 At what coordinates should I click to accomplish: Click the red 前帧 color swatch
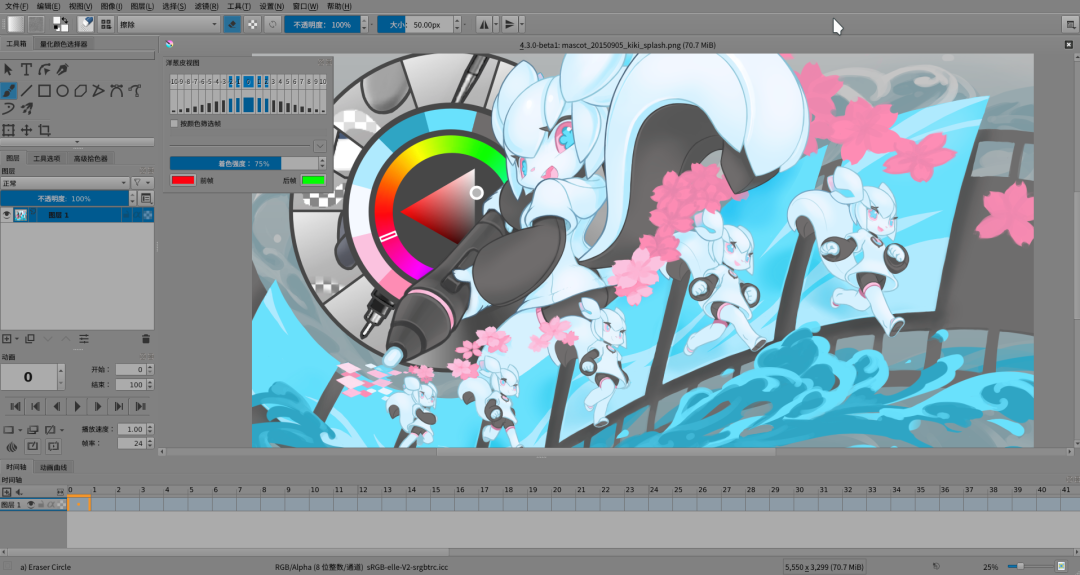point(183,180)
